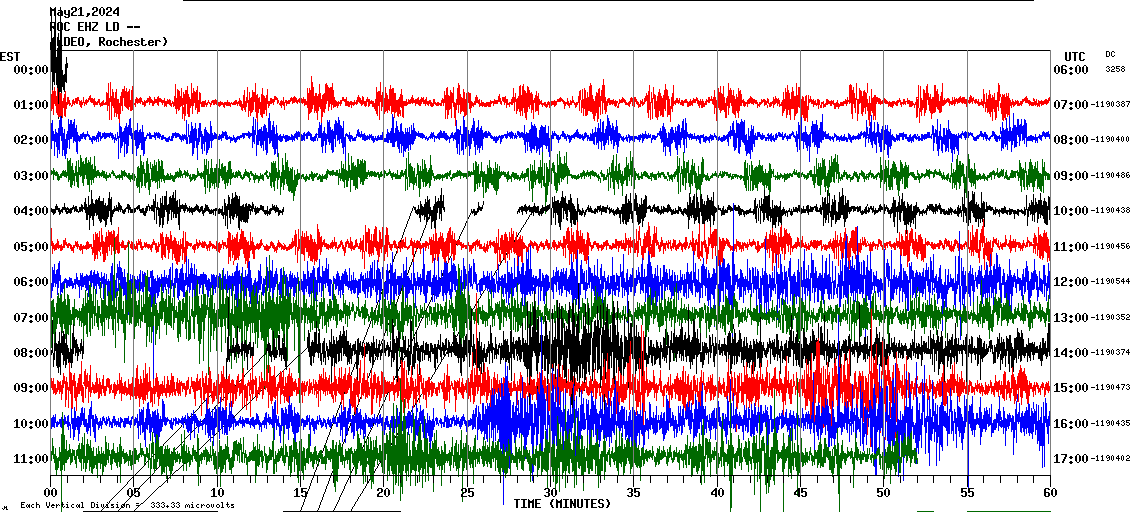Click the UTC column header
The width and height of the screenshot is (1130, 519).
[x=1074, y=56]
